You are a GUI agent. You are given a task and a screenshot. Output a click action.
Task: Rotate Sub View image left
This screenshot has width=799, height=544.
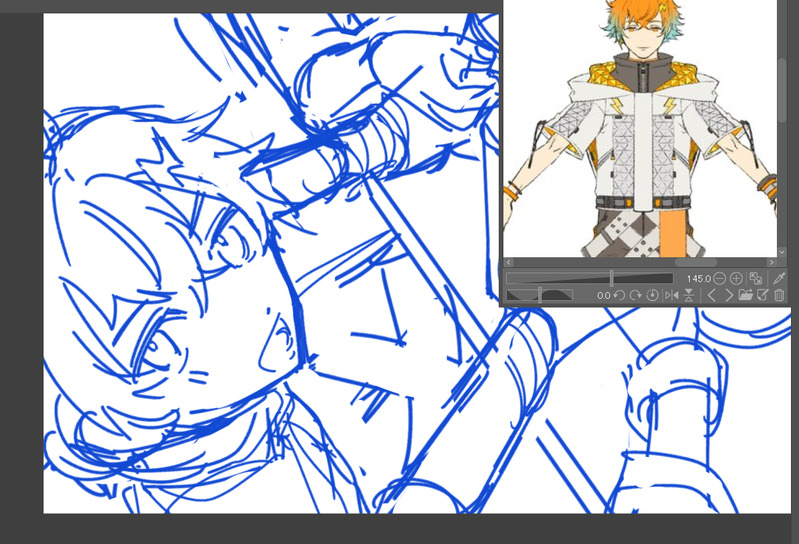(x=619, y=295)
